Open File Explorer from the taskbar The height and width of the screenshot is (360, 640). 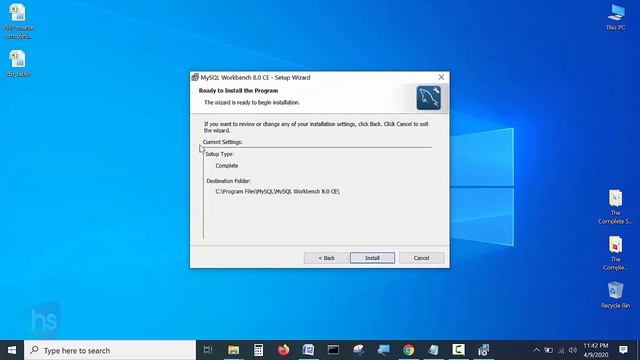click(233, 350)
